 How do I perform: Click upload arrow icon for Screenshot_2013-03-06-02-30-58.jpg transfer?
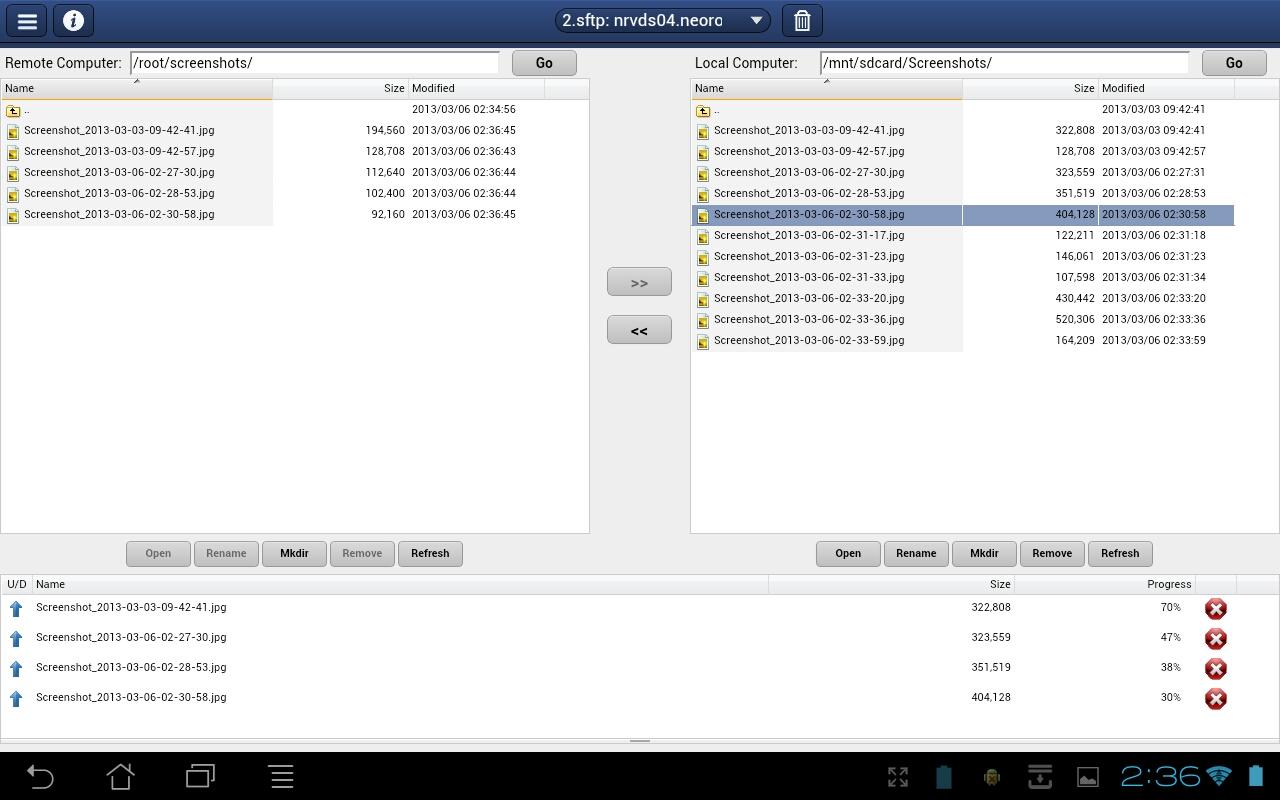(16, 698)
